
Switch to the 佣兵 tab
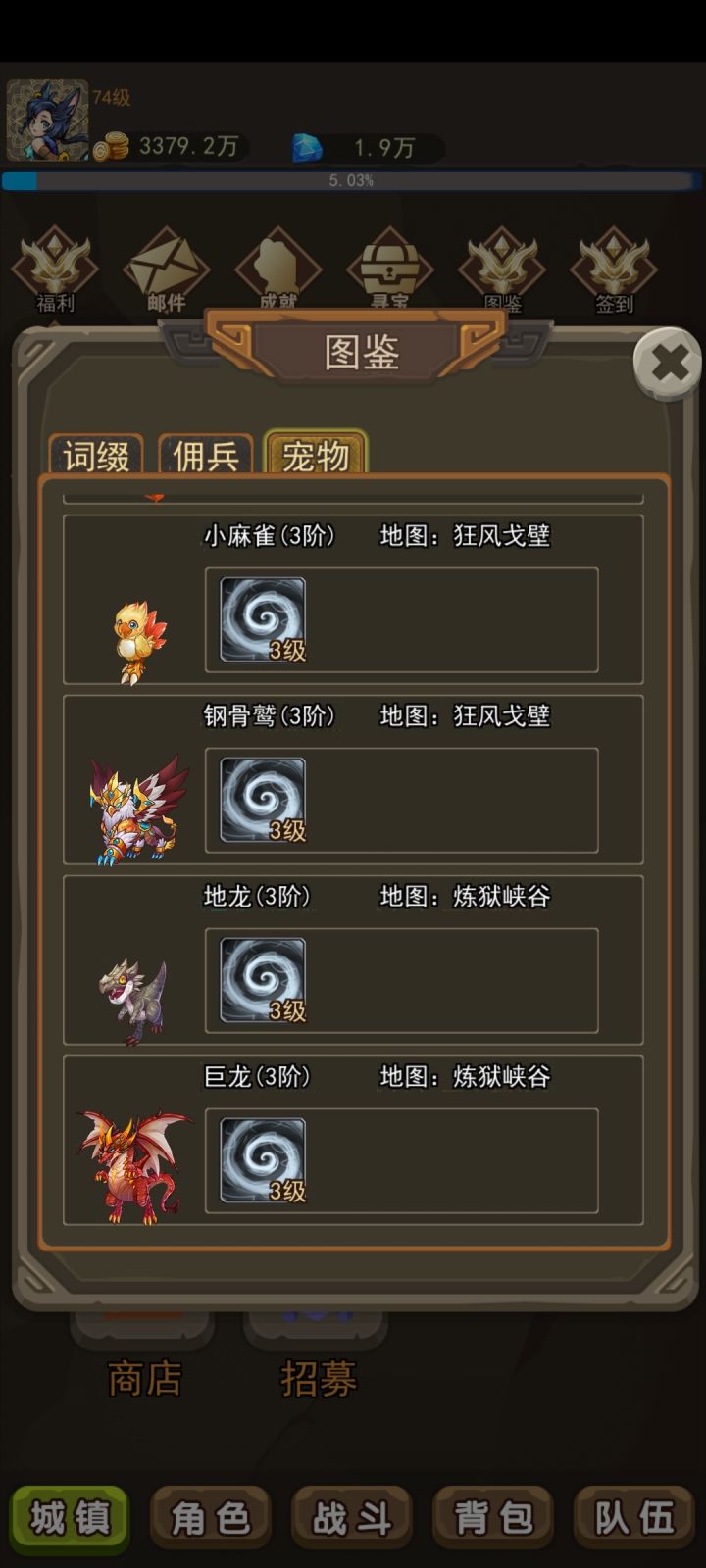[206, 456]
